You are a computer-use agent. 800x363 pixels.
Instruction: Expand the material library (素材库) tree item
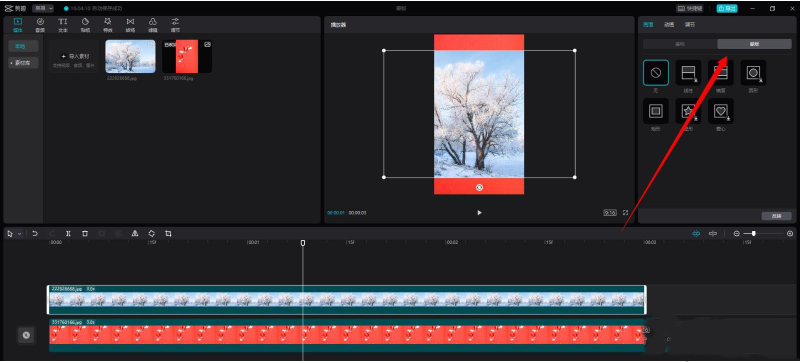tap(23, 63)
